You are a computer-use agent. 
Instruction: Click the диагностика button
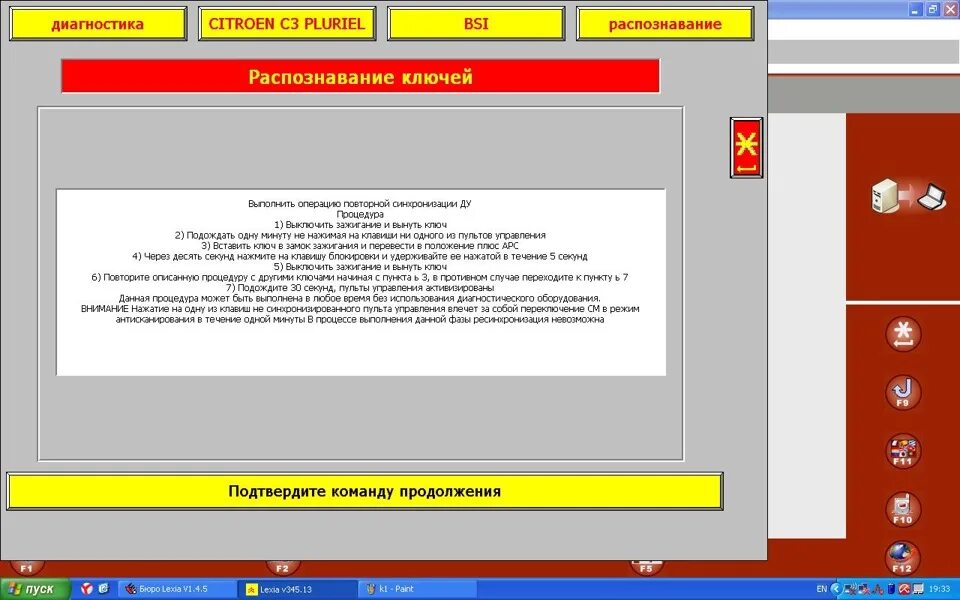(x=98, y=24)
